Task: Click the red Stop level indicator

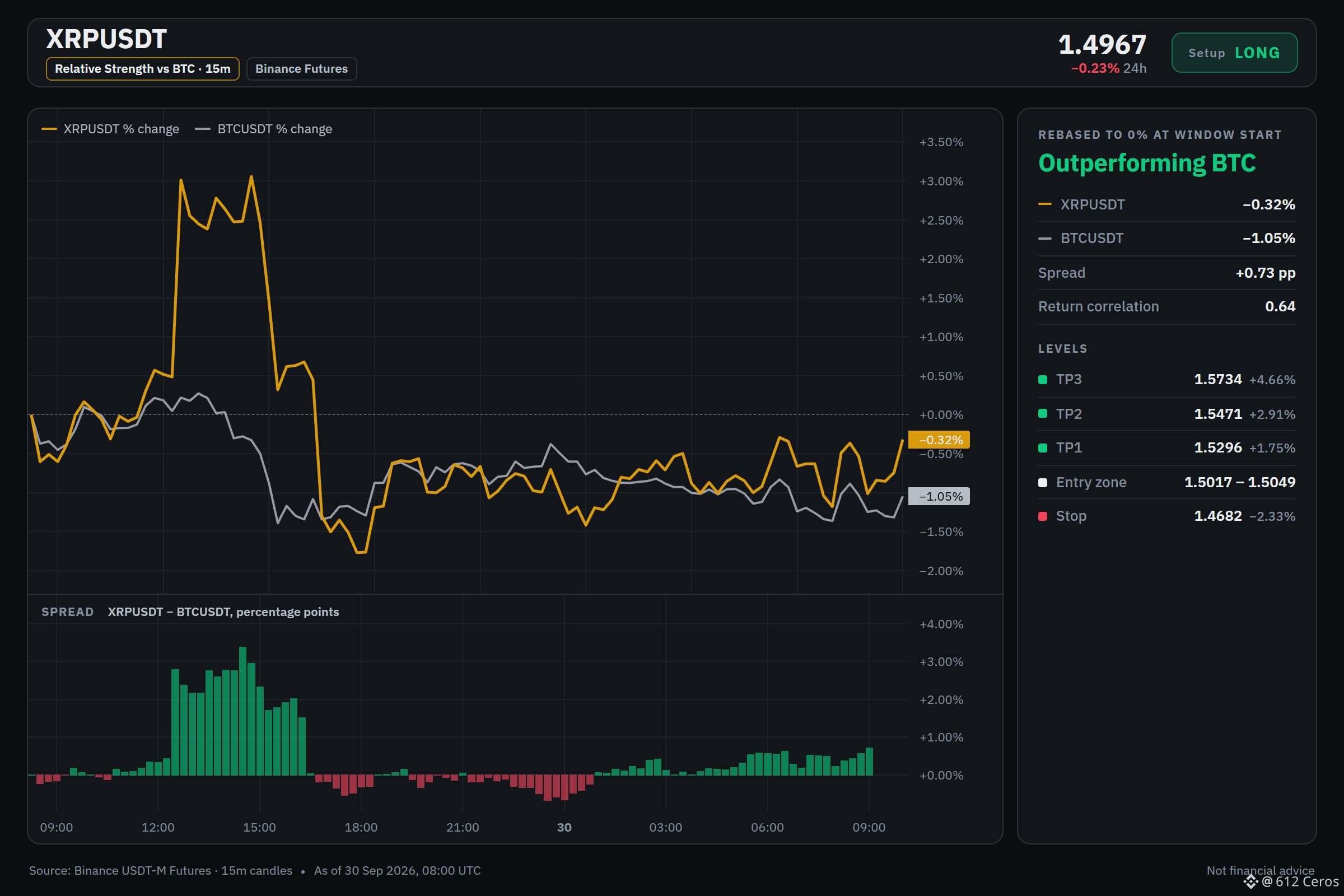Action: pyautogui.click(x=1042, y=516)
